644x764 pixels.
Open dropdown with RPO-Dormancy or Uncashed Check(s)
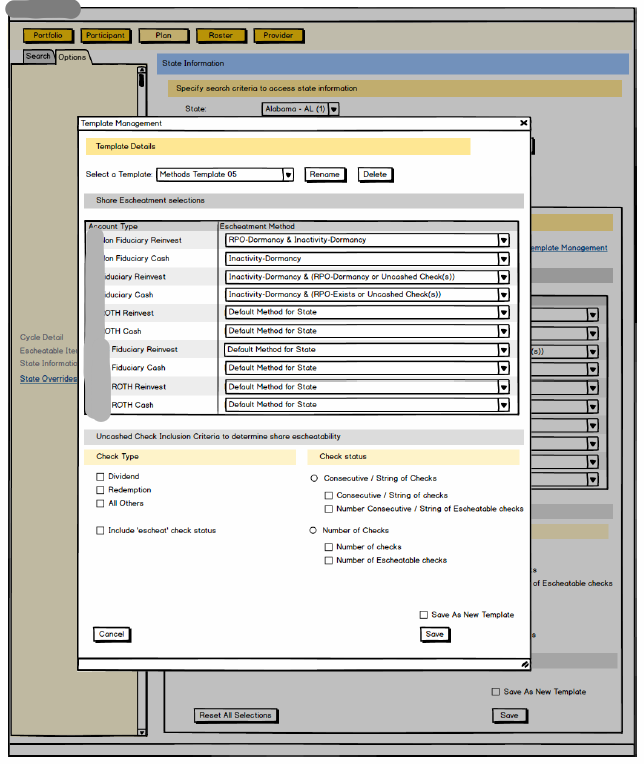coord(367,277)
